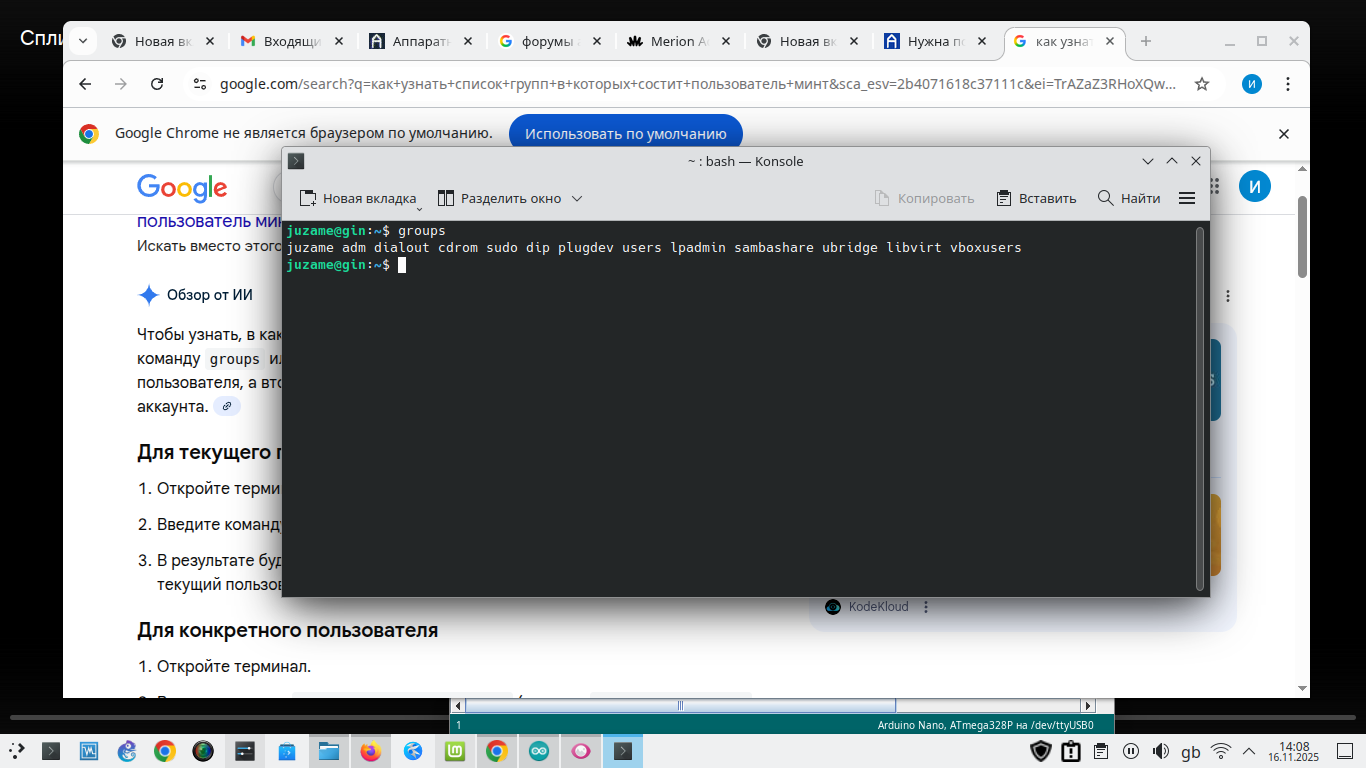Bookmark this page with the star icon
The width and height of the screenshot is (1366, 768).
coord(1202,84)
